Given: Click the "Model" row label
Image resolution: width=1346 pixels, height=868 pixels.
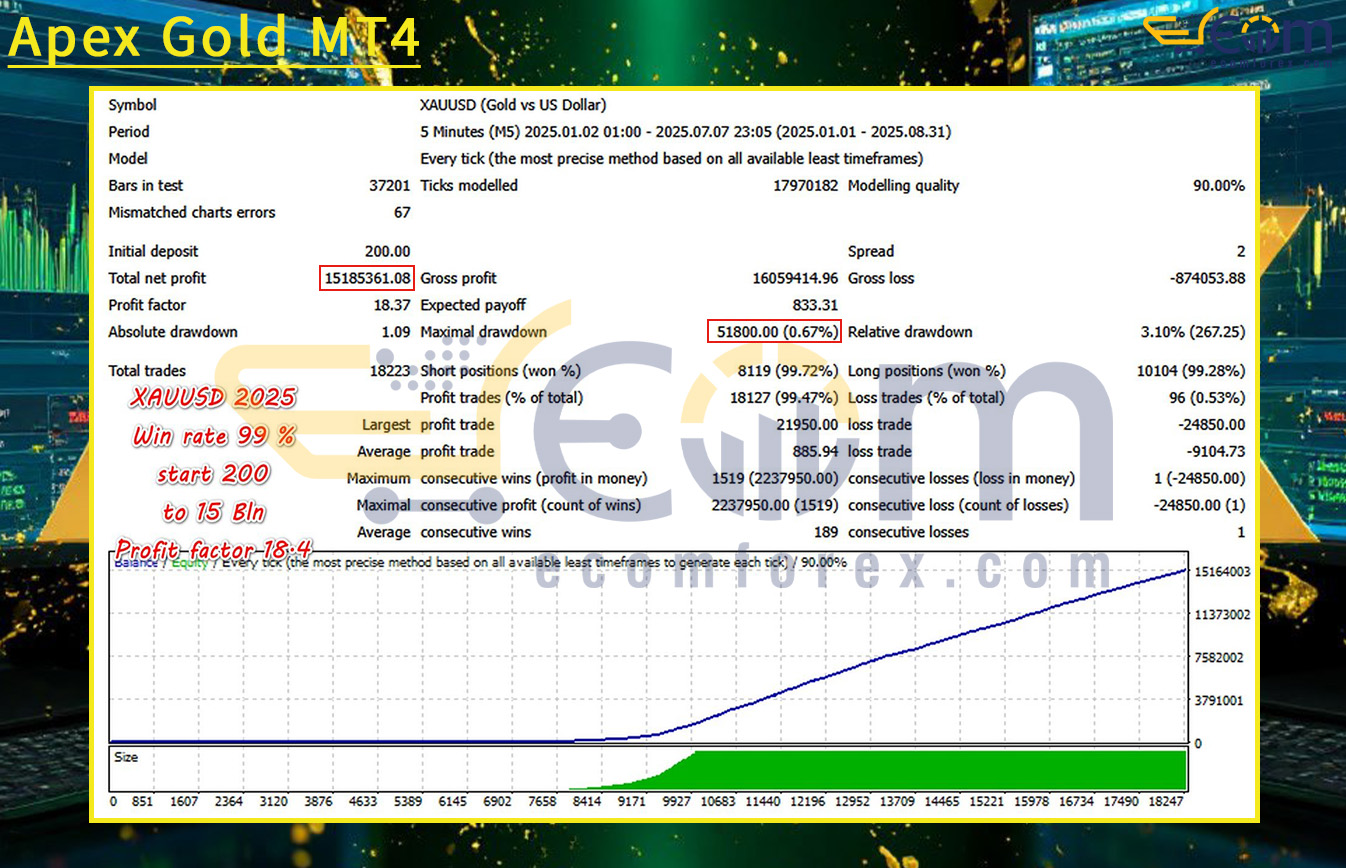Looking at the screenshot, I should click(x=128, y=159).
